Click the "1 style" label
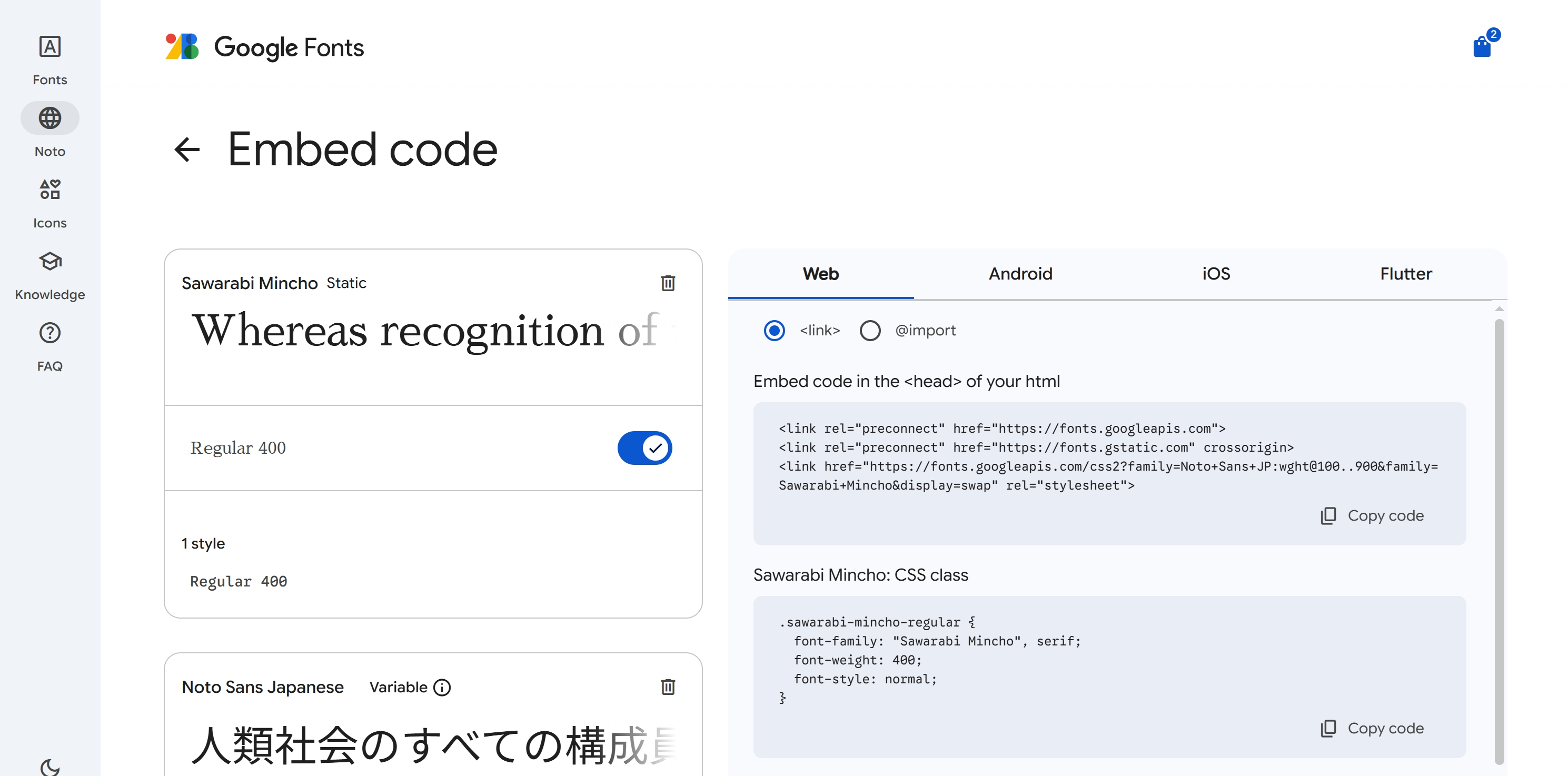The image size is (1568, 776). [203, 543]
